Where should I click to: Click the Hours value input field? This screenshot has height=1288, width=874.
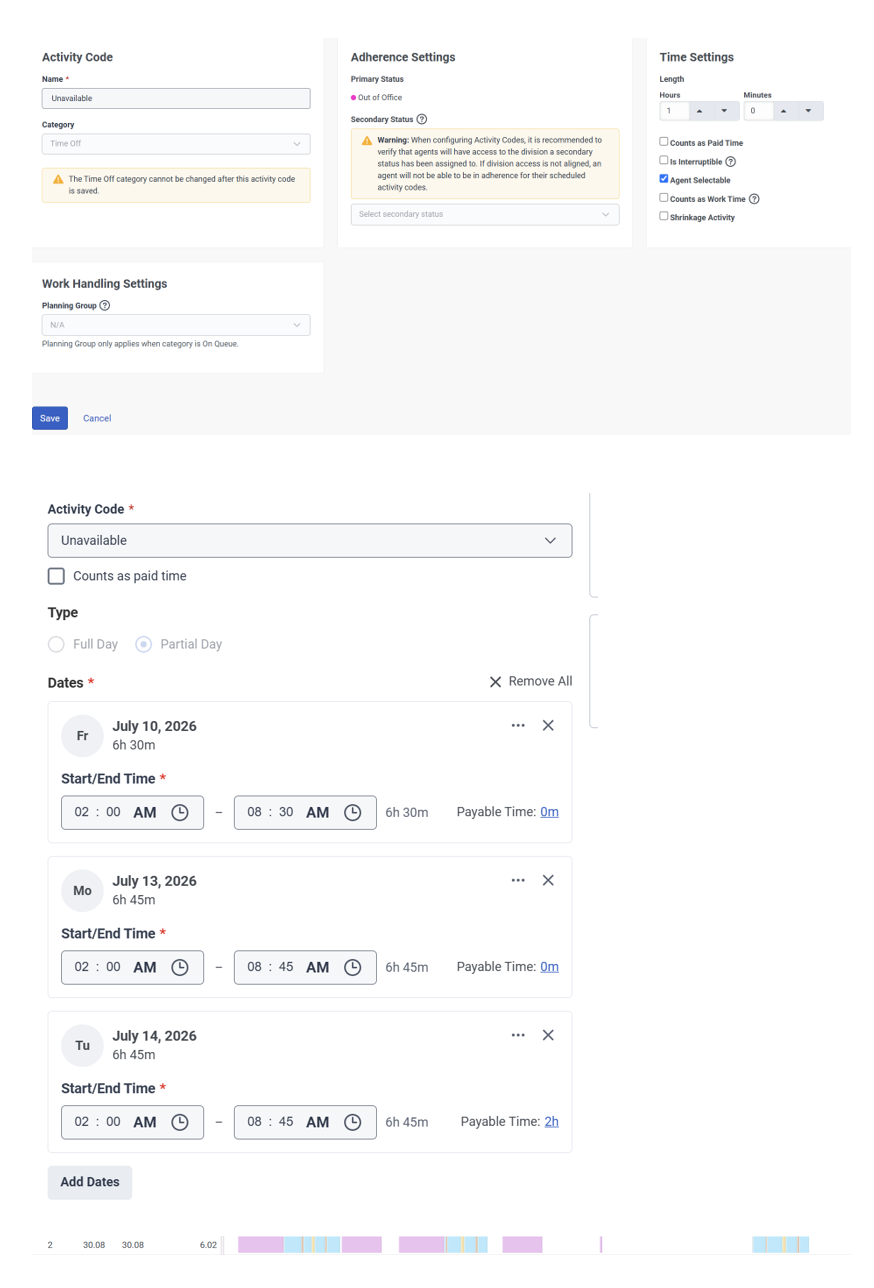point(674,111)
